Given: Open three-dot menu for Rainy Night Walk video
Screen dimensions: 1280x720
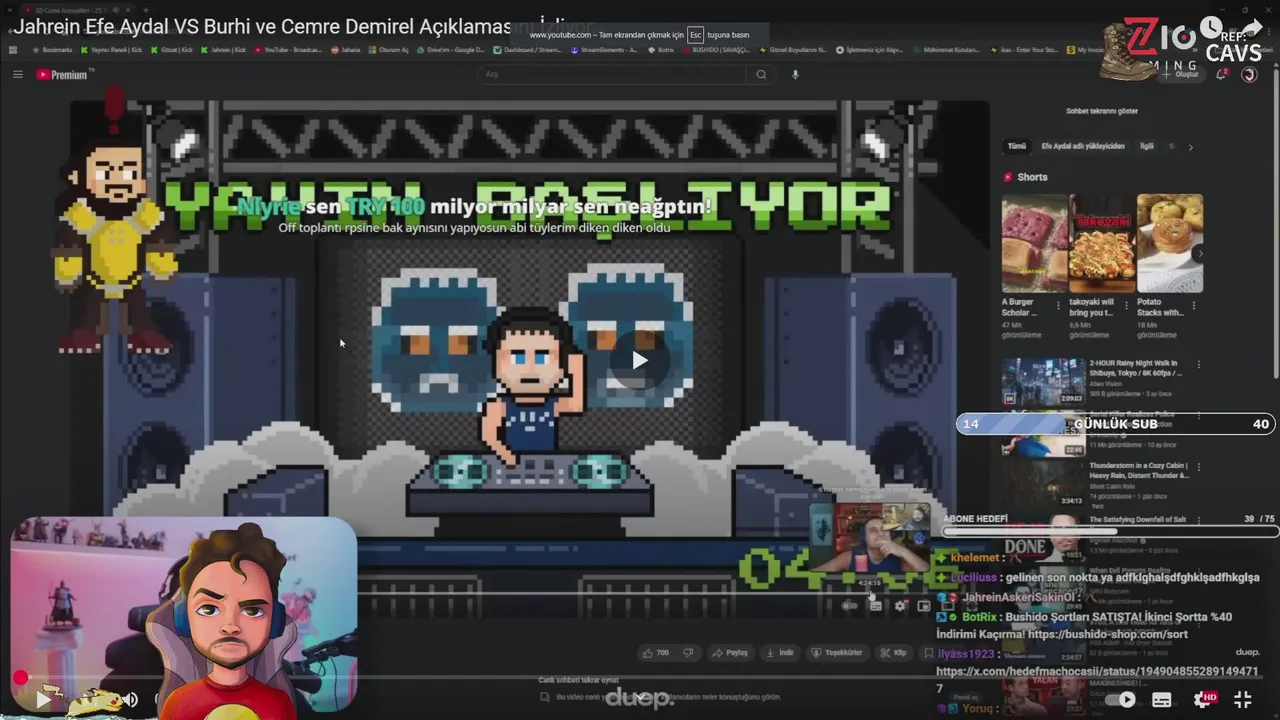Looking at the screenshot, I should (1198, 365).
